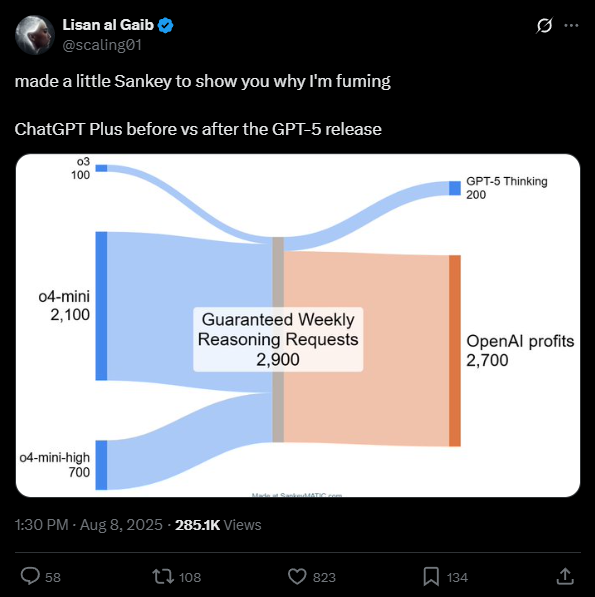Open the three-dot more options menu

coord(571,26)
